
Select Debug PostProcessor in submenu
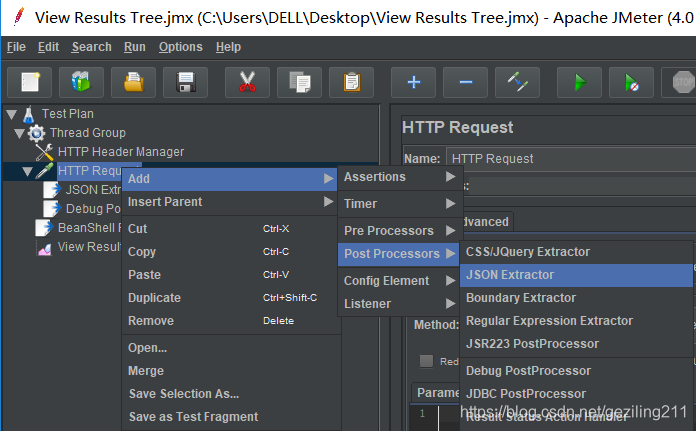(576, 371)
